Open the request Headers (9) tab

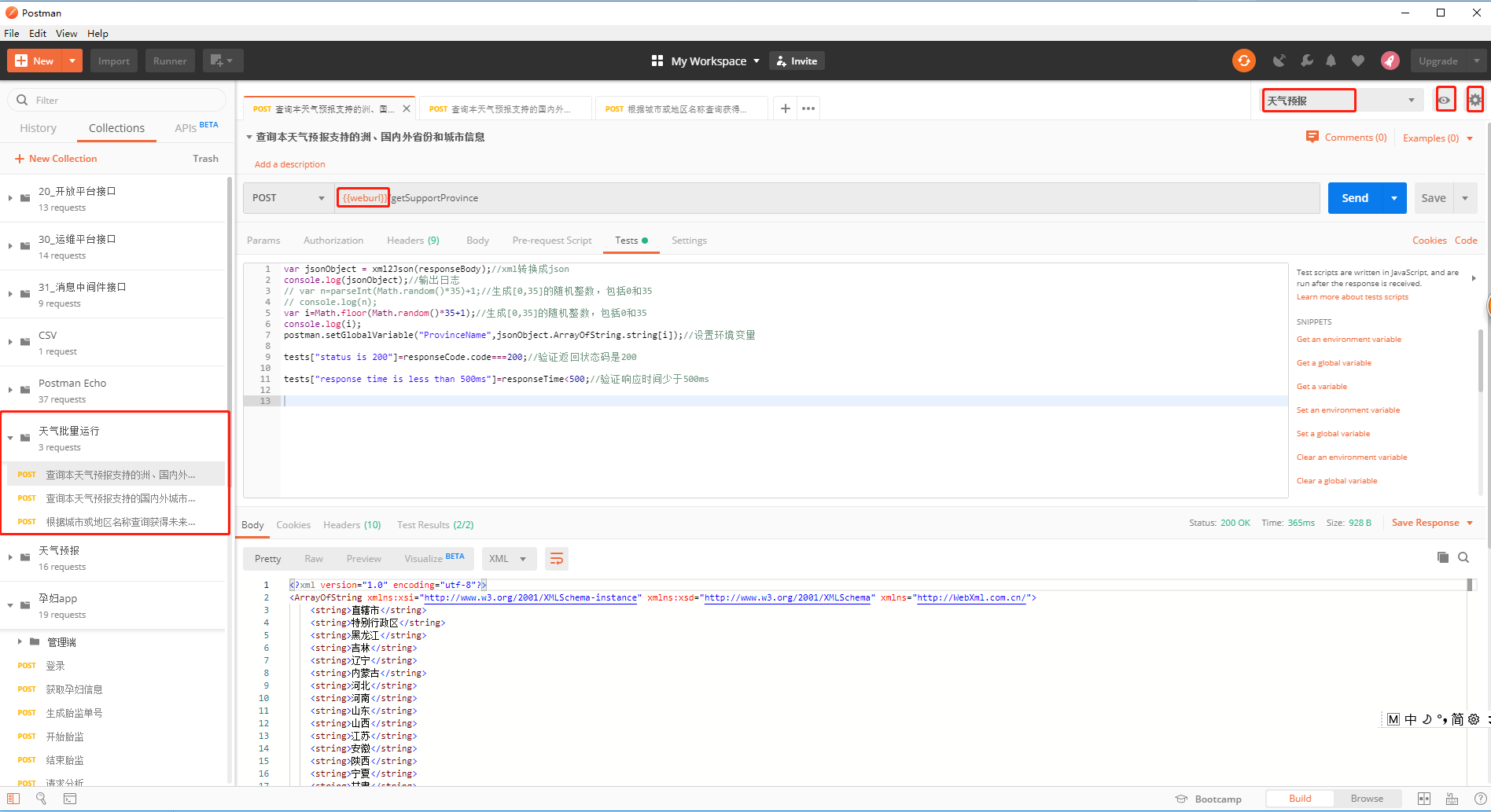point(413,241)
